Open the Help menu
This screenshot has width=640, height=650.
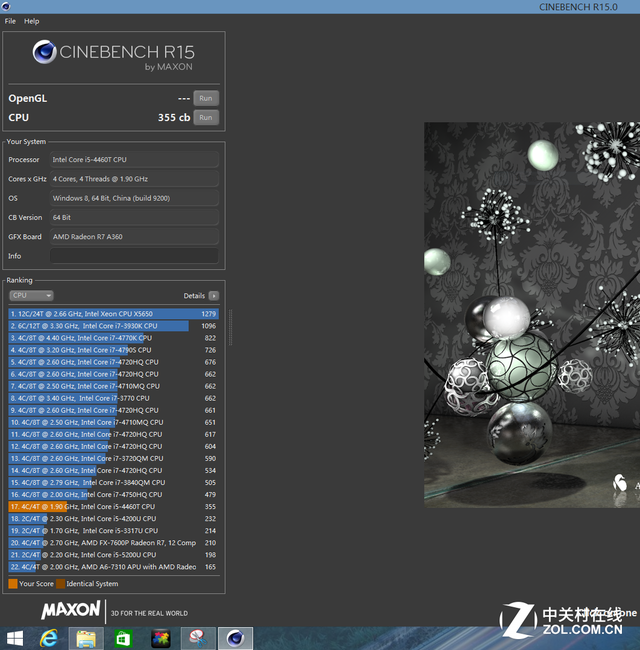(32, 21)
